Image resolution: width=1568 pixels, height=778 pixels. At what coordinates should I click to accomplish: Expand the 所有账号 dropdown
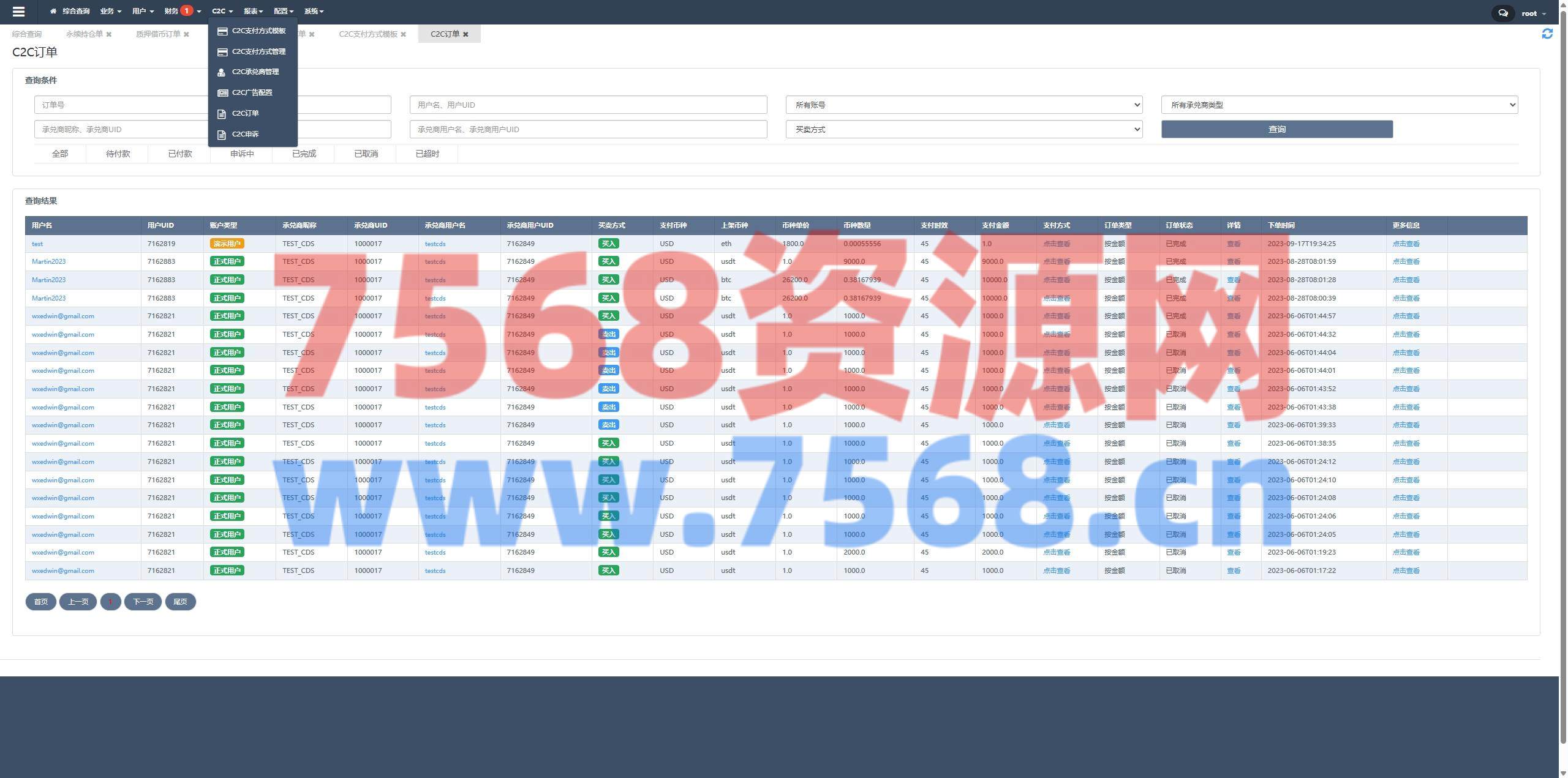click(963, 105)
